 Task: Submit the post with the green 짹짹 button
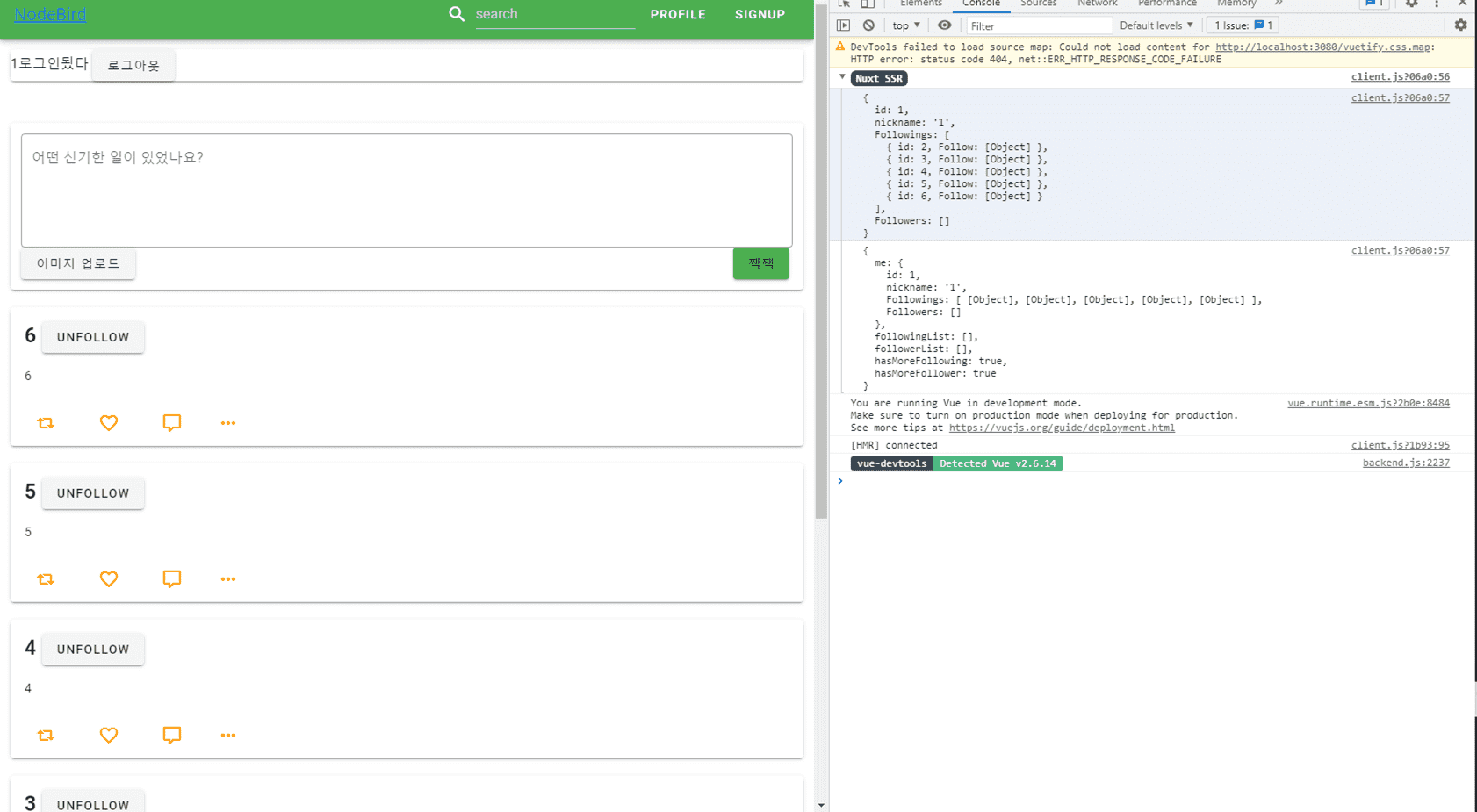tap(761, 263)
